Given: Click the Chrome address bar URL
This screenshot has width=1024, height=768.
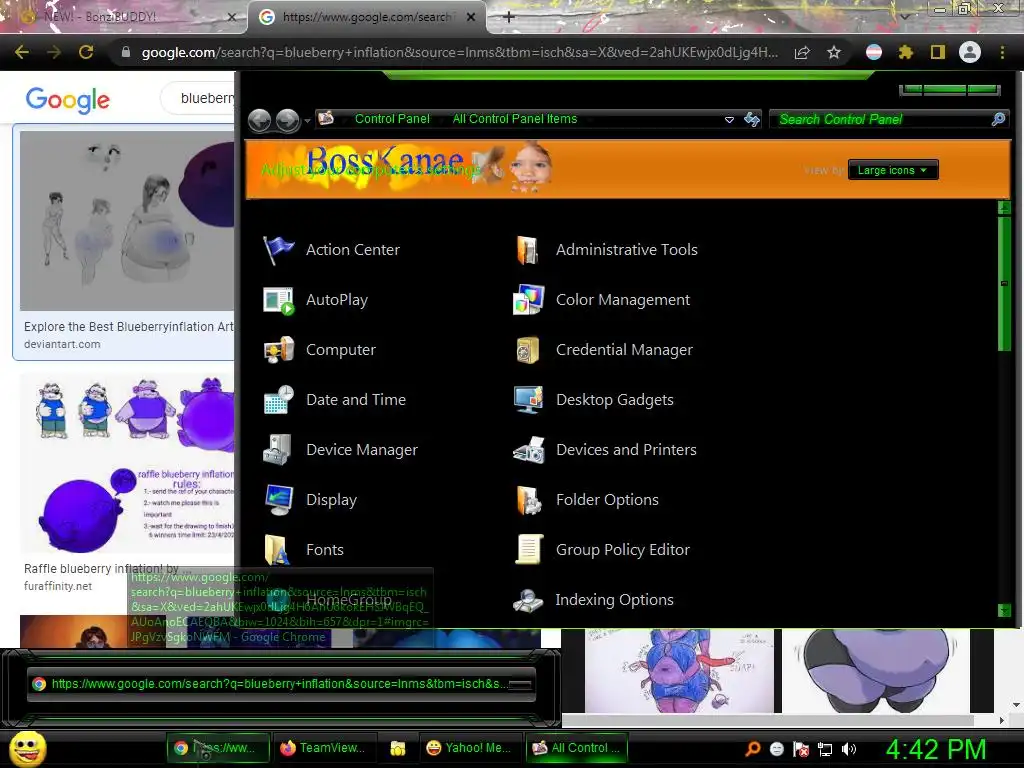Looking at the screenshot, I should (x=459, y=52).
